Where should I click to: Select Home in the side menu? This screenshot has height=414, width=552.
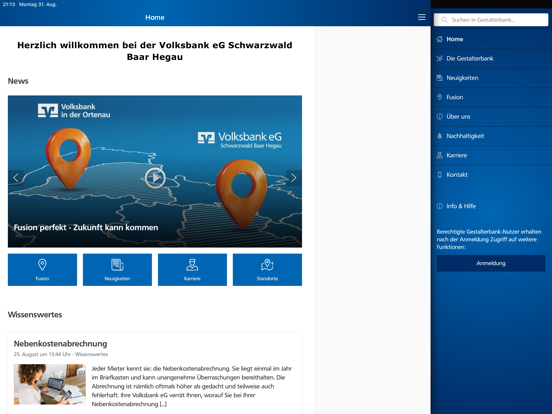[x=491, y=39]
